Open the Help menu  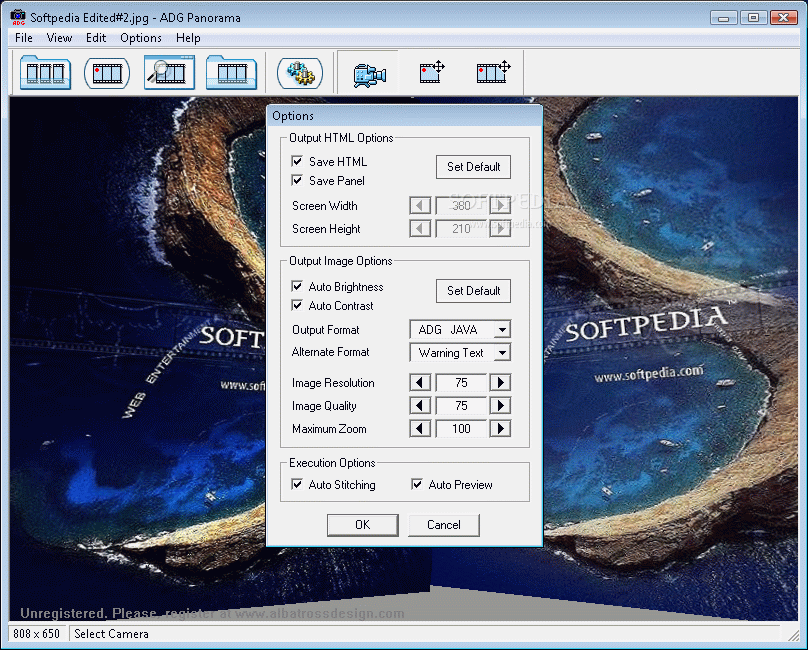click(x=188, y=38)
